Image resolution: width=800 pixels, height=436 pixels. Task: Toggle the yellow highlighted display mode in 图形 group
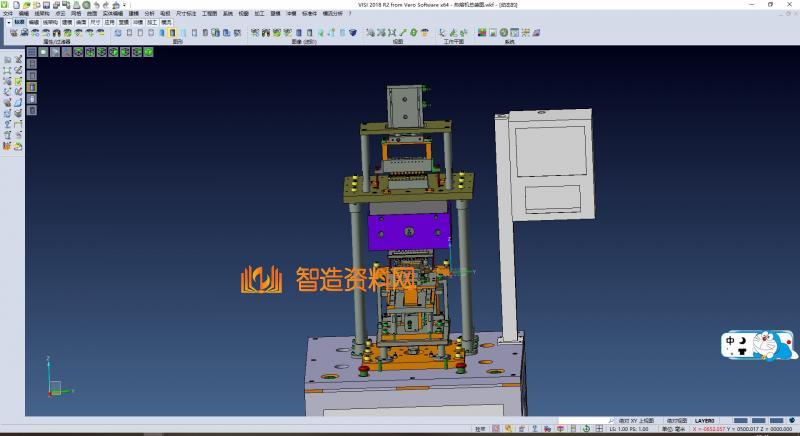click(x=172, y=33)
